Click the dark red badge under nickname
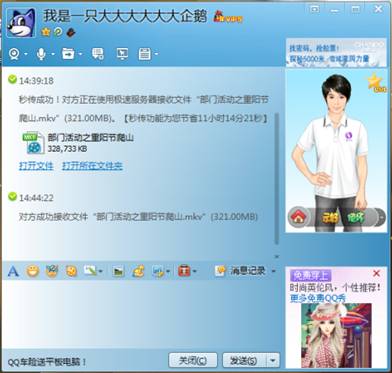Screen dimensions: 392x373 71,32
